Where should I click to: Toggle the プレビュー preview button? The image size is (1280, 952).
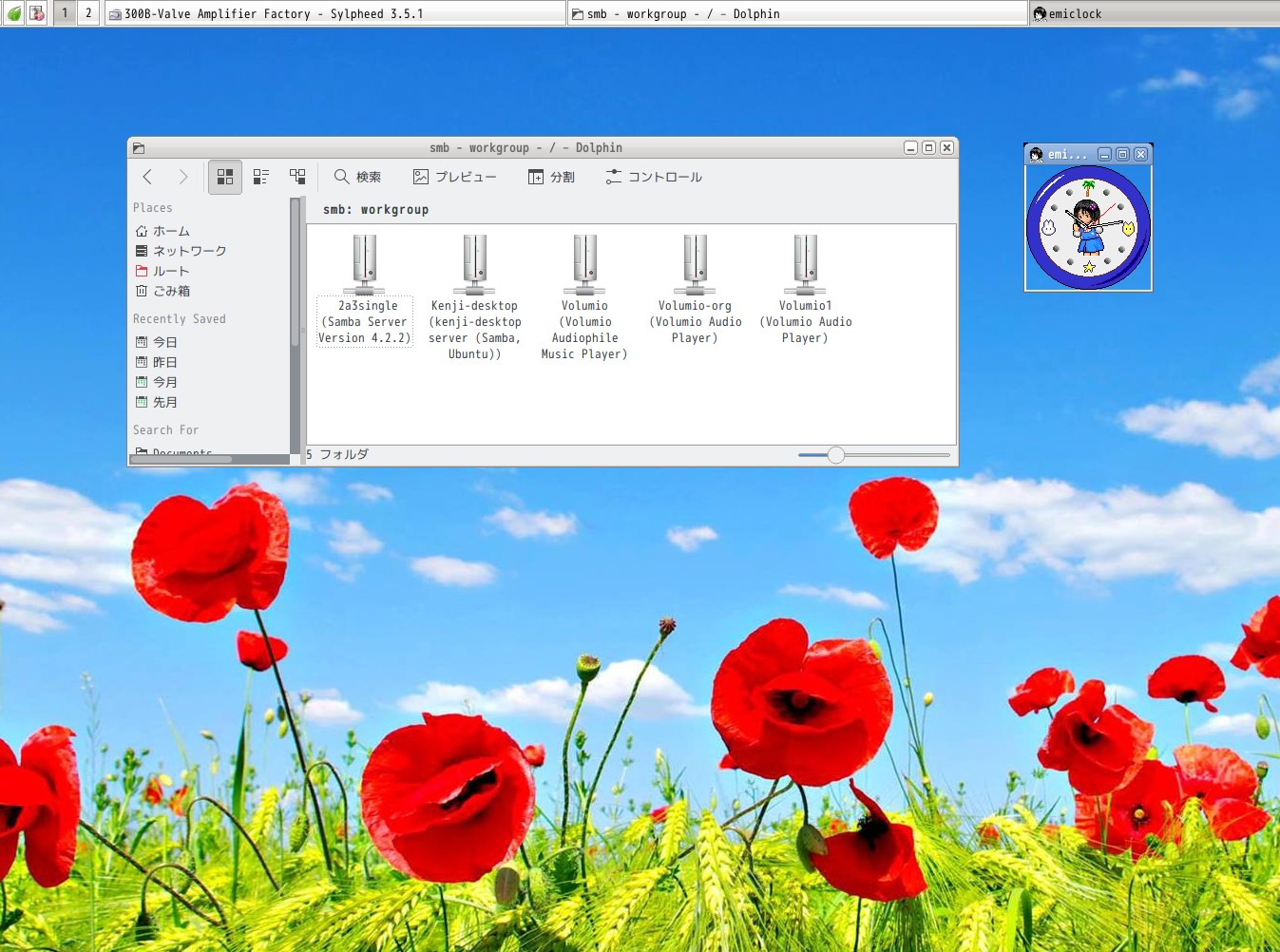pyautogui.click(x=454, y=177)
